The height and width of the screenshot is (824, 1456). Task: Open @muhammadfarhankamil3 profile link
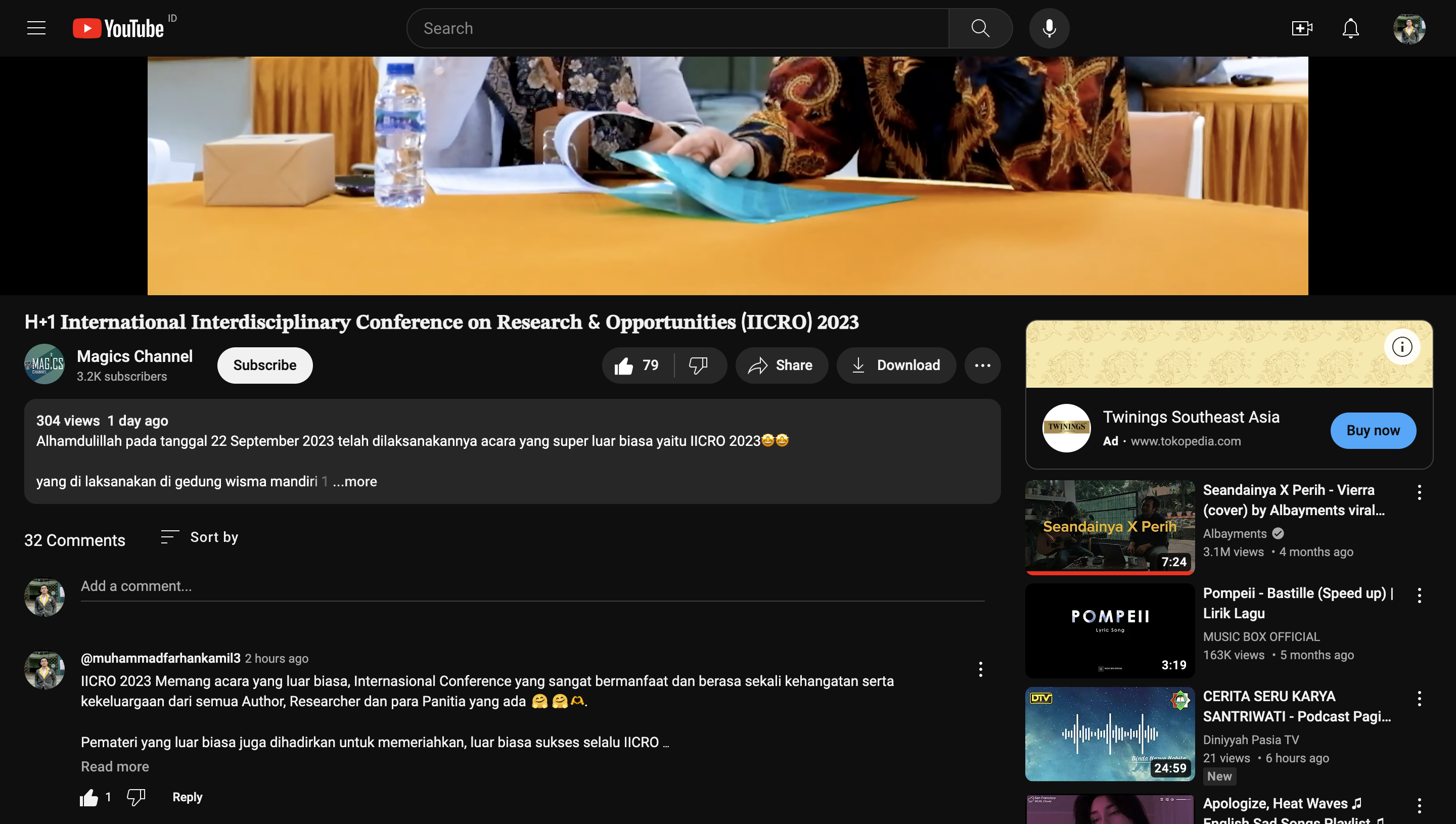click(x=161, y=658)
